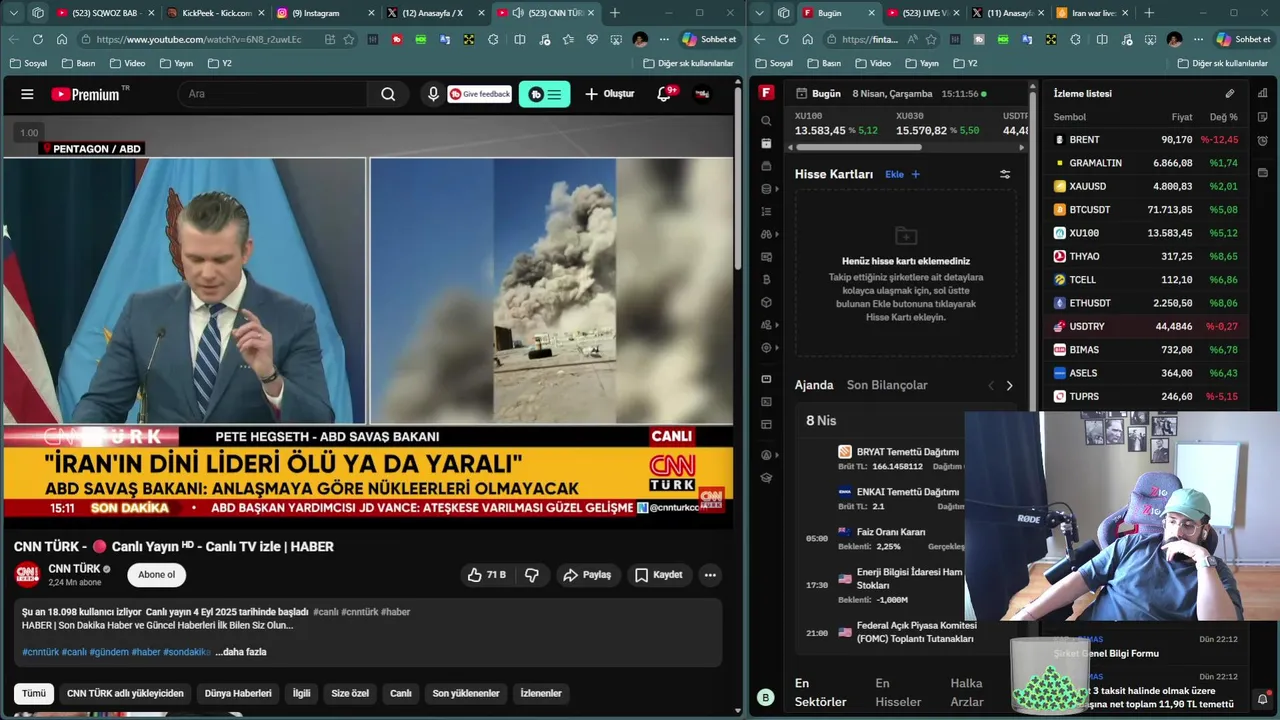Select the Canlı filter chip
The width and height of the screenshot is (1280, 720).
(x=400, y=693)
